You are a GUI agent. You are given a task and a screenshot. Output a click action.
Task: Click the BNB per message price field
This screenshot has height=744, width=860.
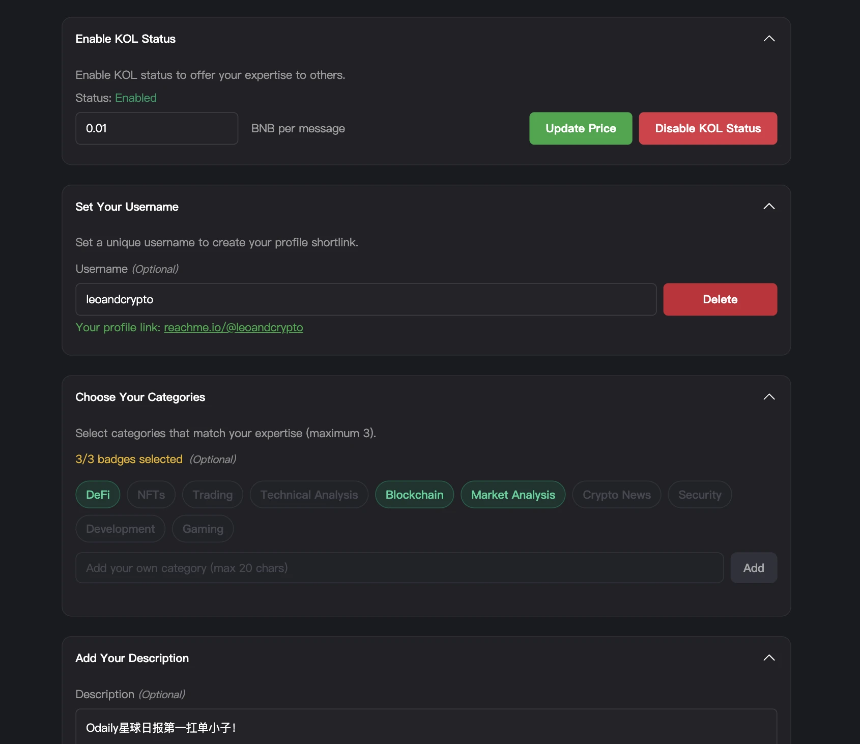(156, 128)
